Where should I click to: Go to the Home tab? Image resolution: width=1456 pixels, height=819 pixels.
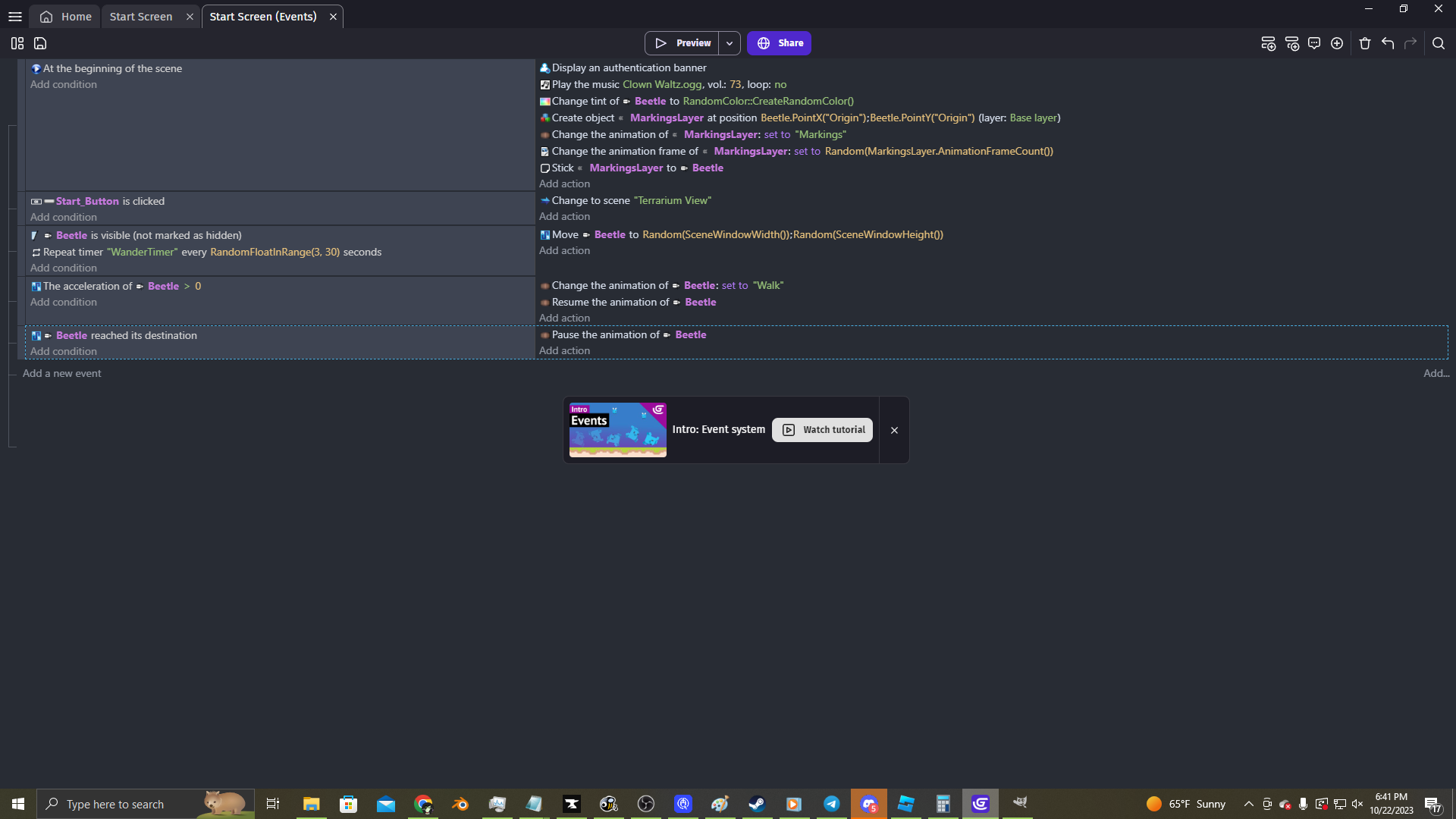point(65,16)
